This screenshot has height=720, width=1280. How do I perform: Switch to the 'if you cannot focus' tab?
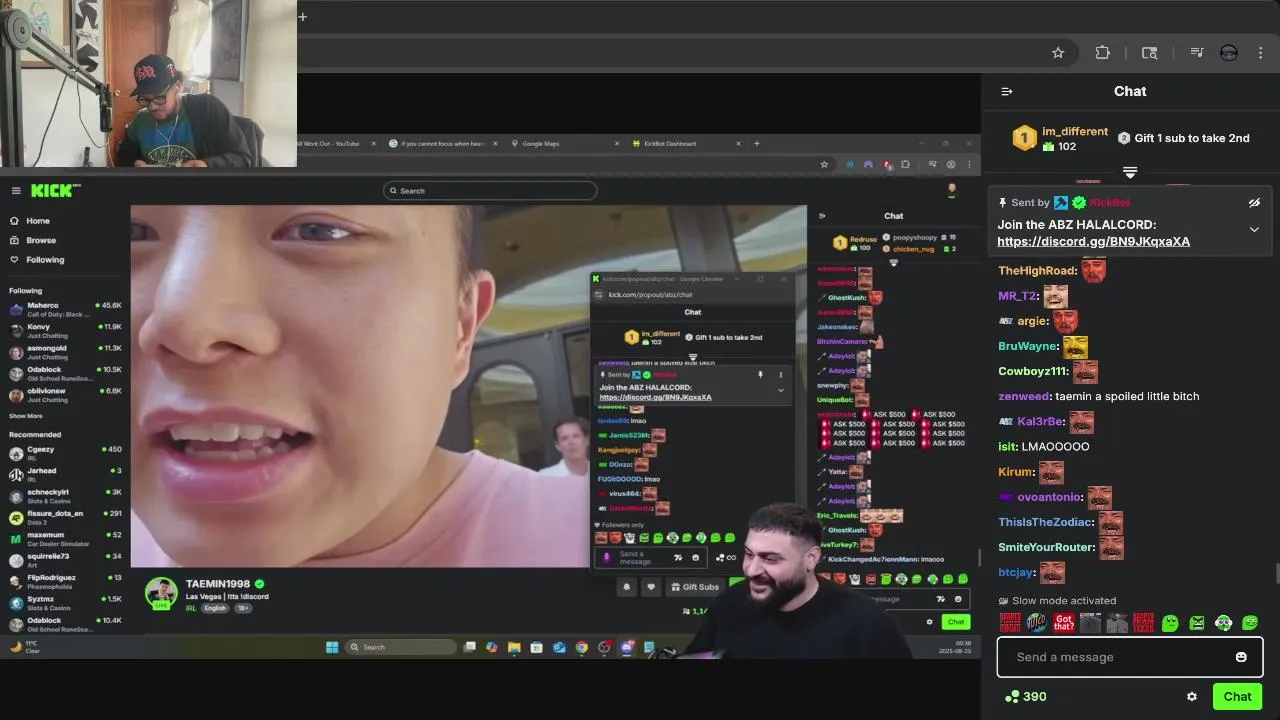click(x=441, y=144)
